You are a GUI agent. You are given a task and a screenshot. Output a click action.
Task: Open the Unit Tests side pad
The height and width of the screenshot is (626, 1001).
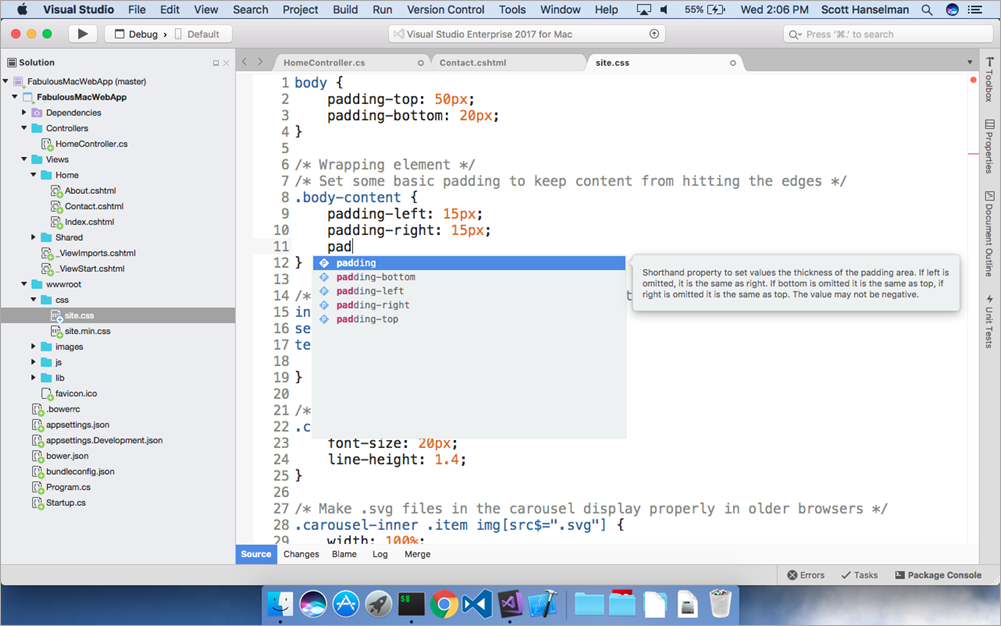[990, 322]
